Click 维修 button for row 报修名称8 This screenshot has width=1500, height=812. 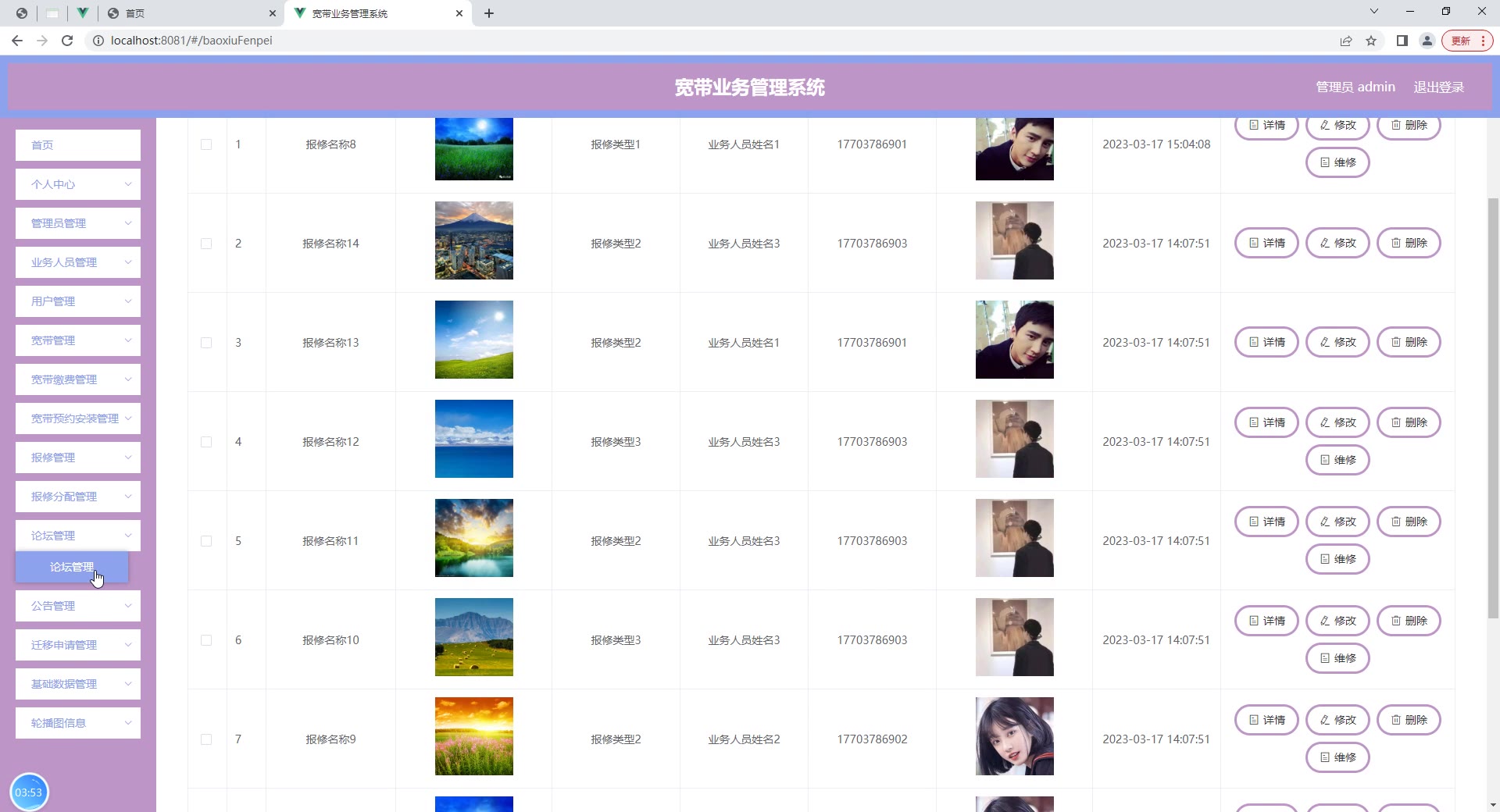[x=1337, y=162]
